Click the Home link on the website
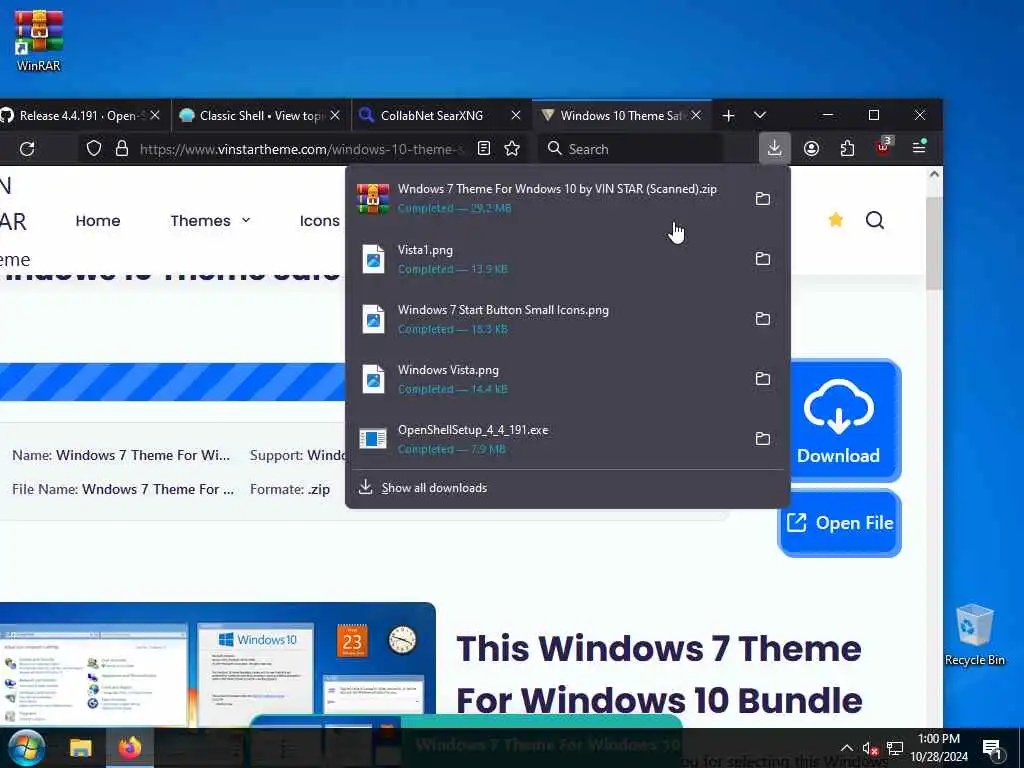This screenshot has height=768, width=1024. click(98, 221)
